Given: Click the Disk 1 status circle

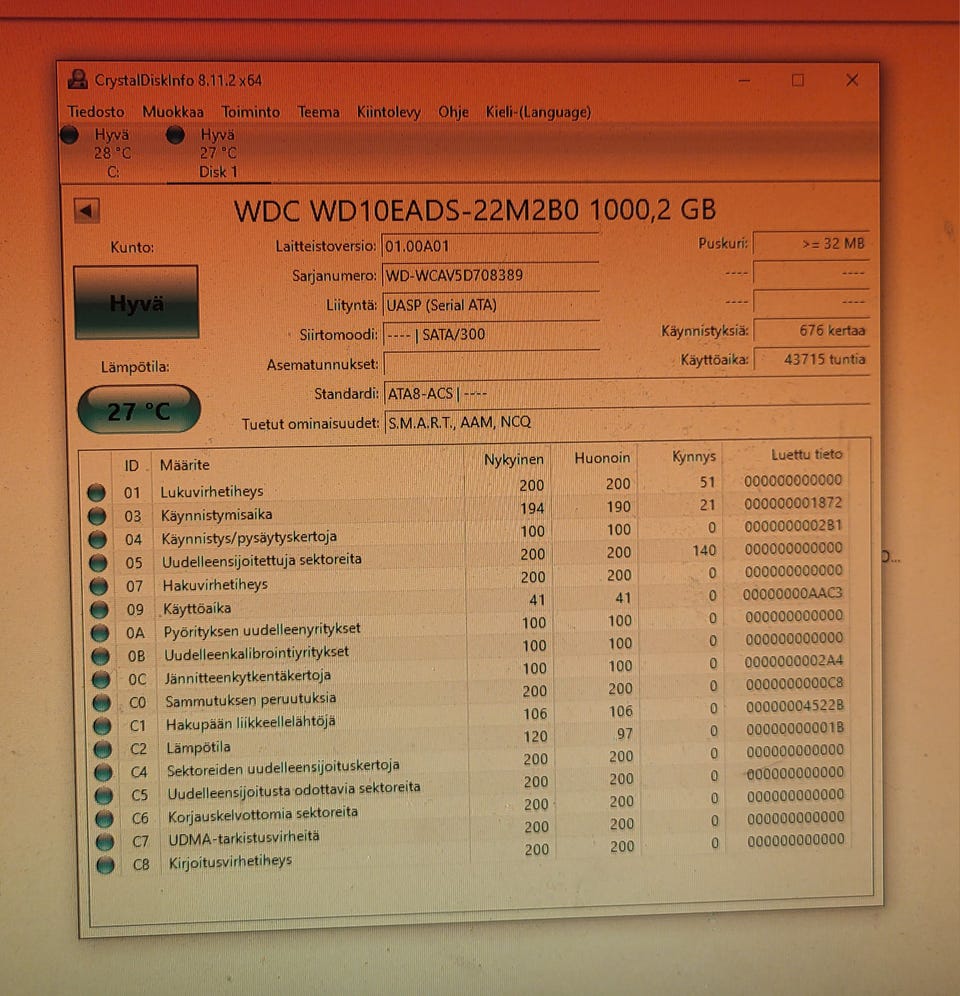Looking at the screenshot, I should point(175,135).
